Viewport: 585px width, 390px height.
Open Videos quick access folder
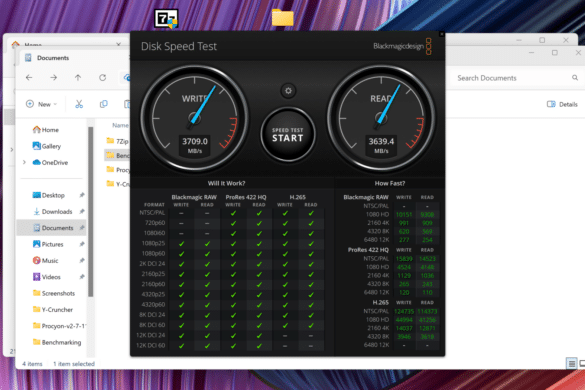pos(47,277)
